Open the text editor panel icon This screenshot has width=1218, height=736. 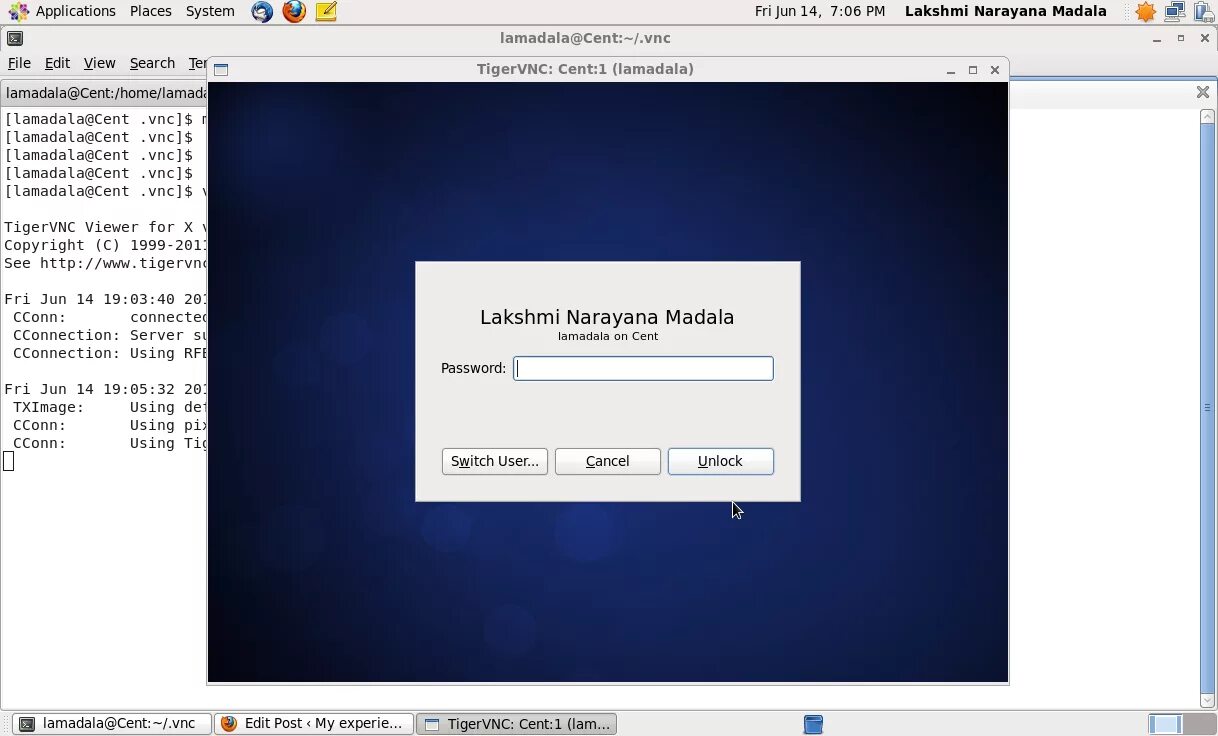pos(325,11)
